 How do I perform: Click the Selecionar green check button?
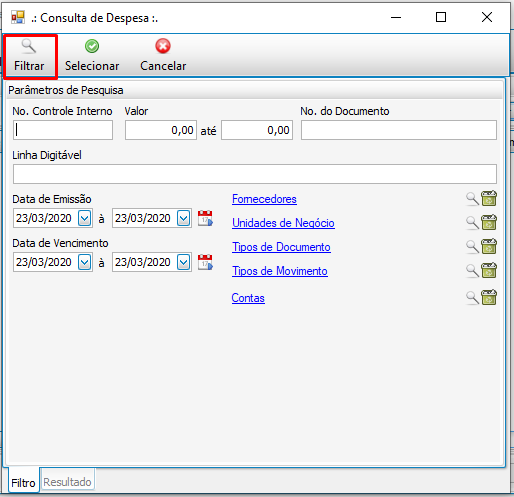coord(92,56)
